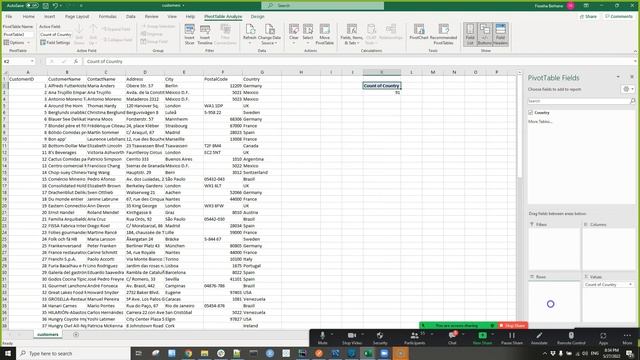Add a new sheet with plus icon
Viewport: 640px width, 360px height.
[76, 335]
